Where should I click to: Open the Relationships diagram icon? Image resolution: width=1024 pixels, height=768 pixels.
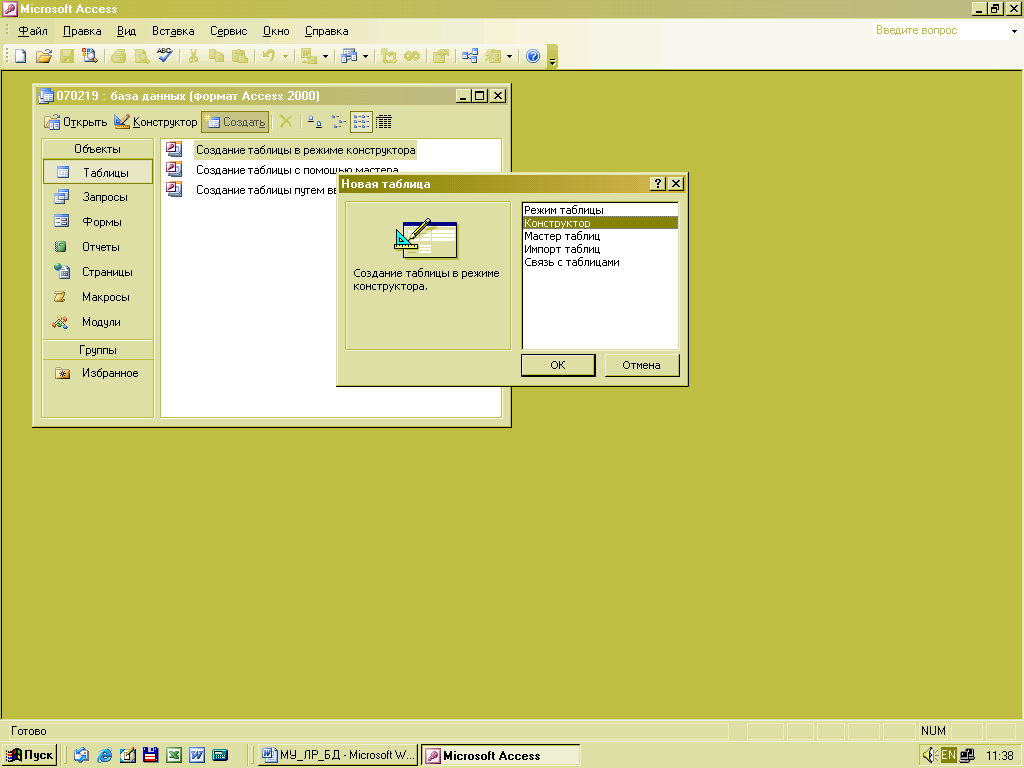470,56
